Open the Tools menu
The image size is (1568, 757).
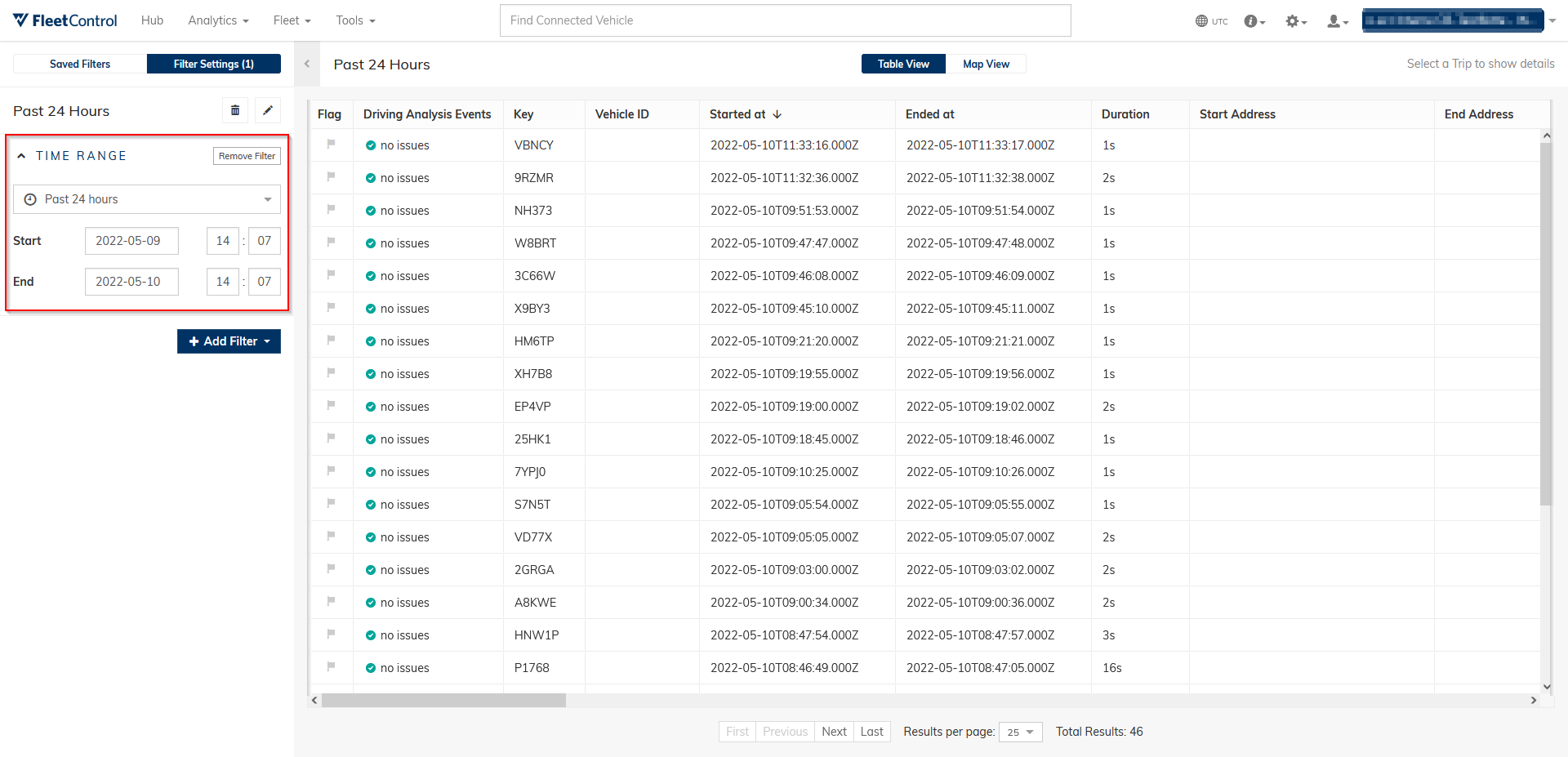pos(355,20)
